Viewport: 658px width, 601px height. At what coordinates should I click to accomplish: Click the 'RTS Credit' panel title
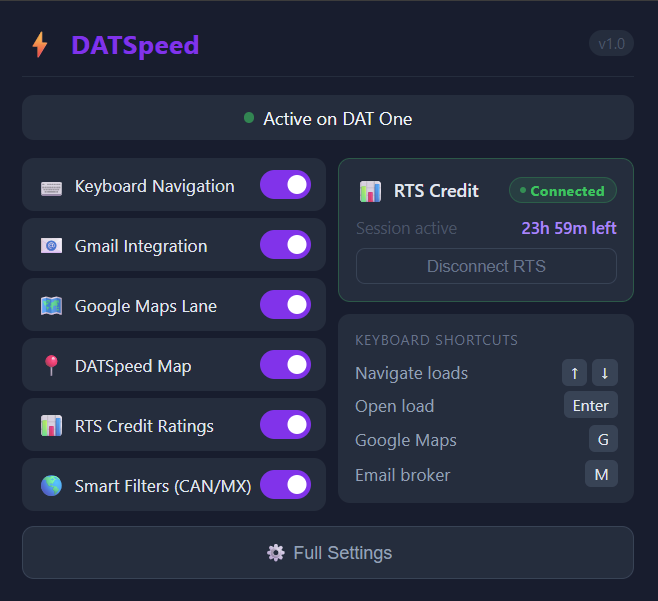436,191
